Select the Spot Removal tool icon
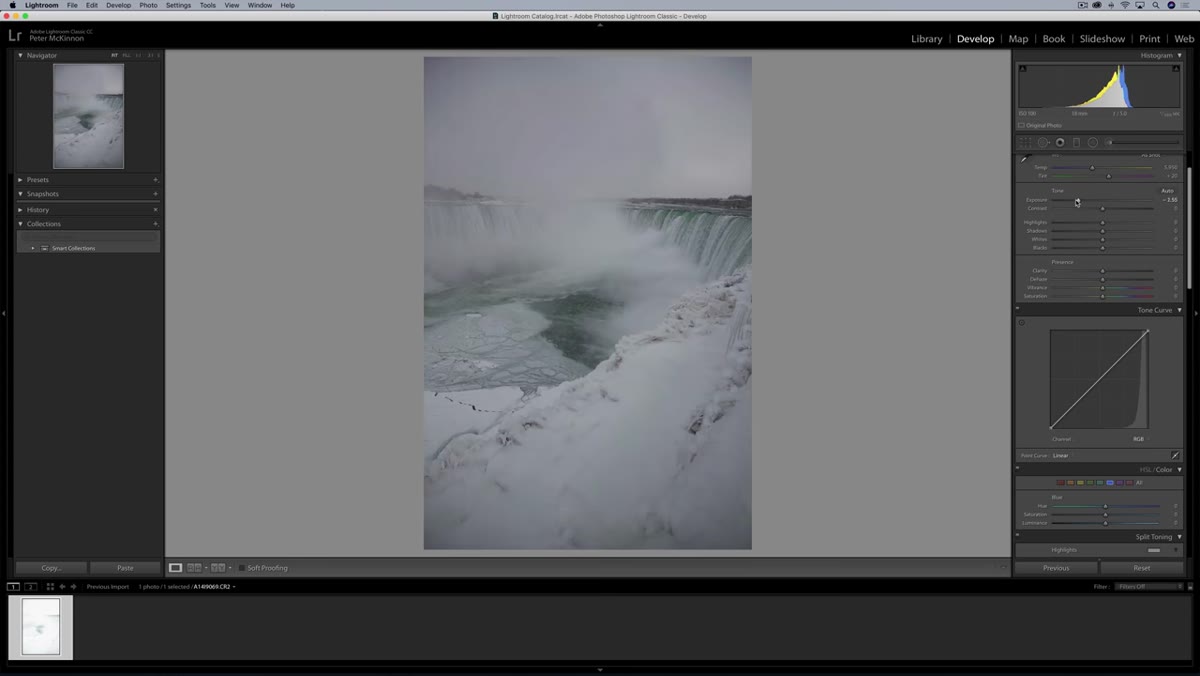This screenshot has width=1200, height=676. (x=1042, y=142)
